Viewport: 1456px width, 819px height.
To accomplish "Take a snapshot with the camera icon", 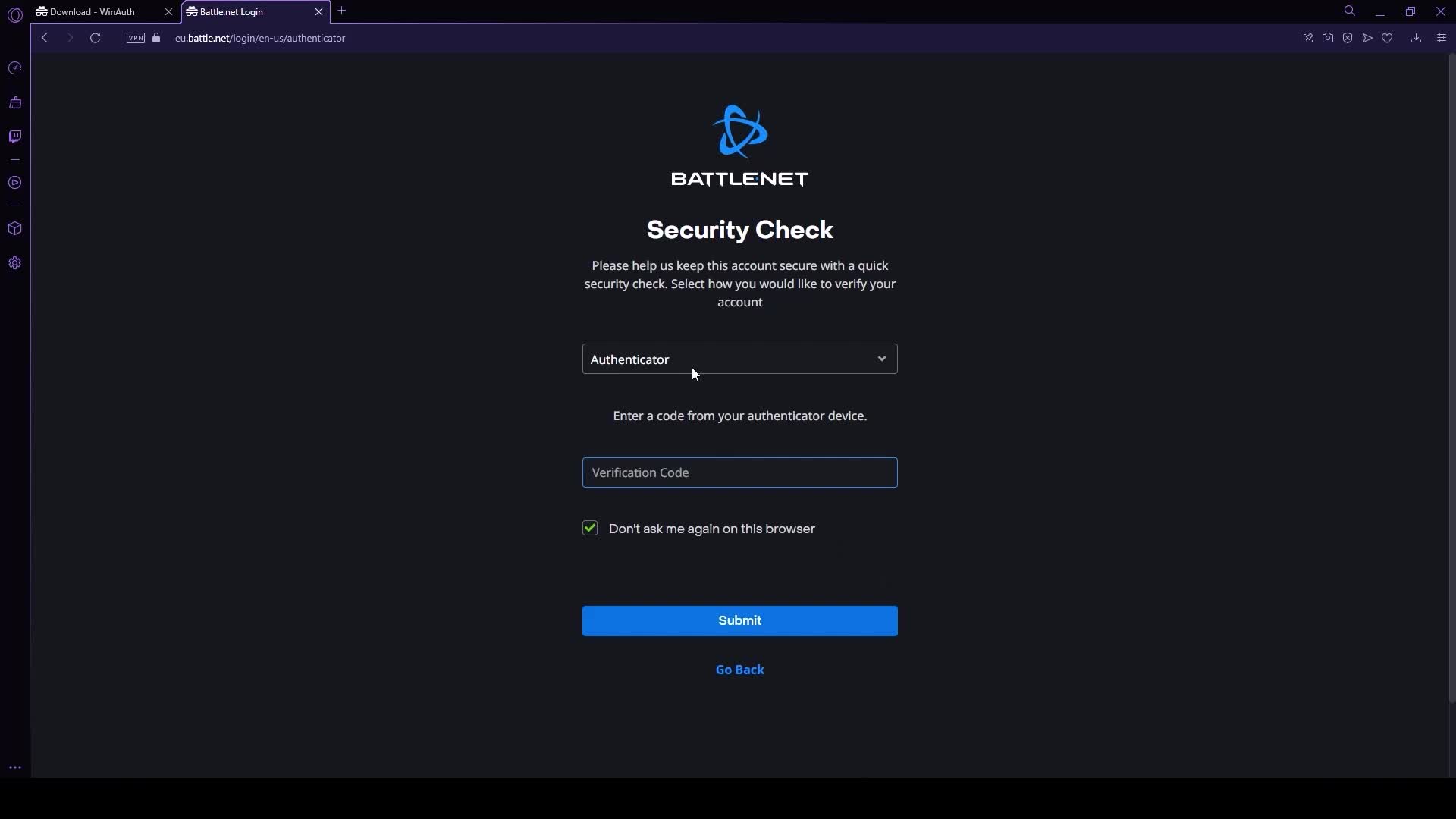I will pos(1328,37).
